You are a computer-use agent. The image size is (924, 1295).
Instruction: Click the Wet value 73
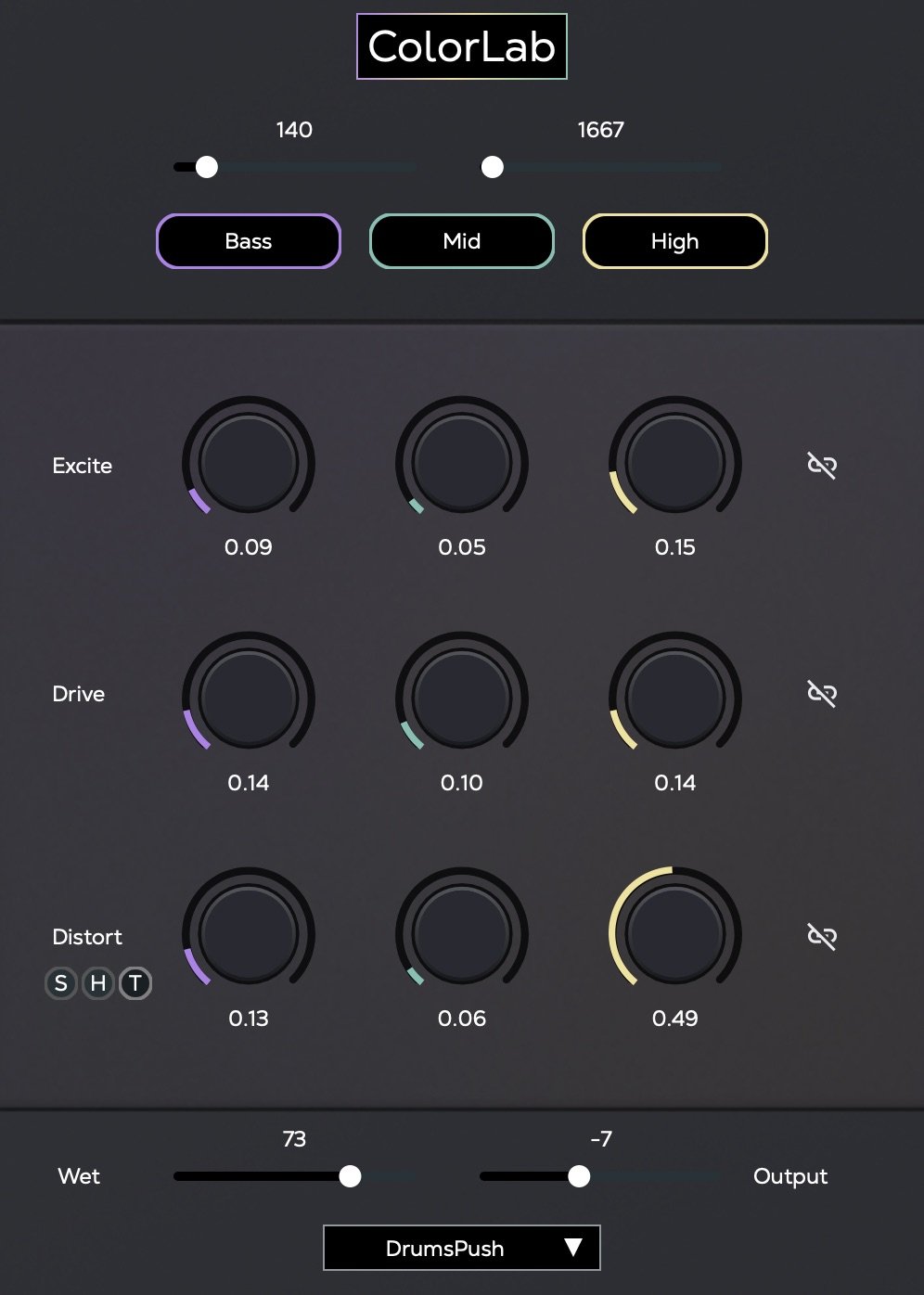click(294, 1139)
